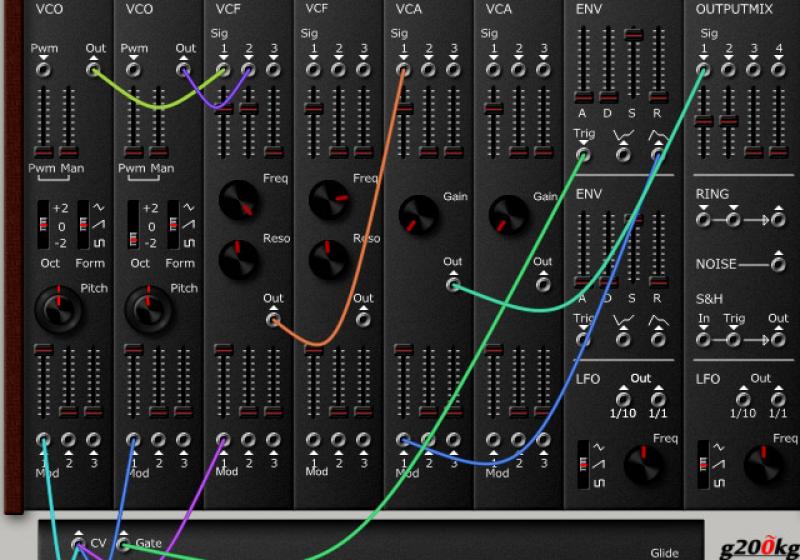Click first VCO Mod 2 jack

click(x=68, y=439)
